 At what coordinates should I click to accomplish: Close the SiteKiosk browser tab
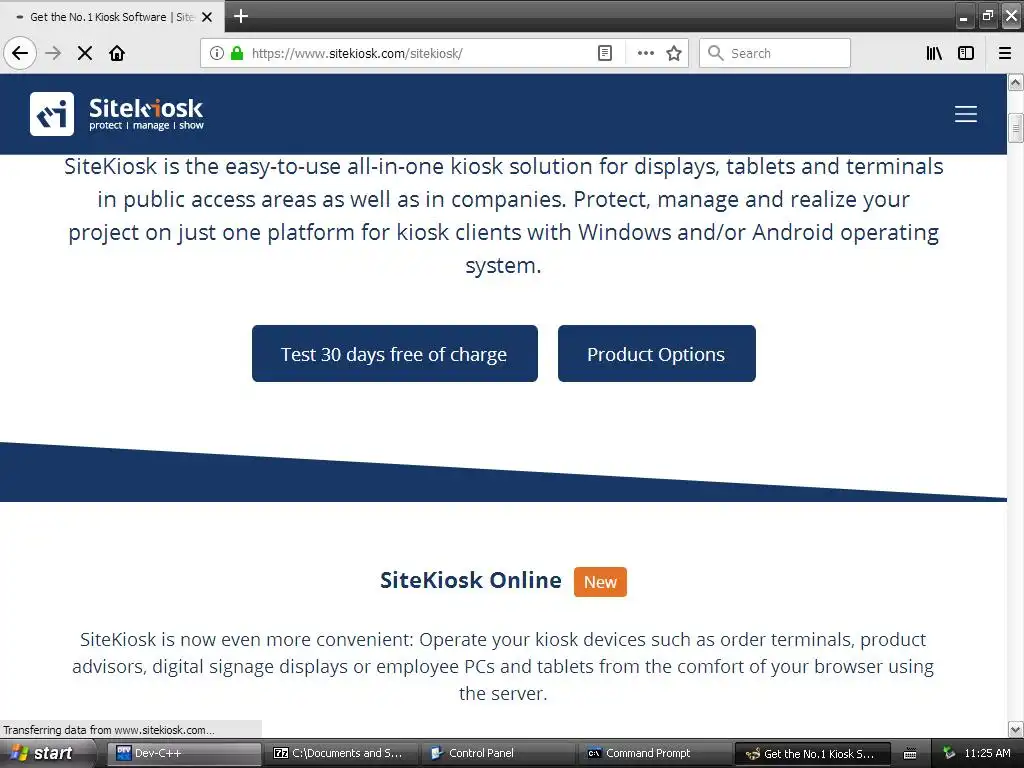click(x=207, y=17)
